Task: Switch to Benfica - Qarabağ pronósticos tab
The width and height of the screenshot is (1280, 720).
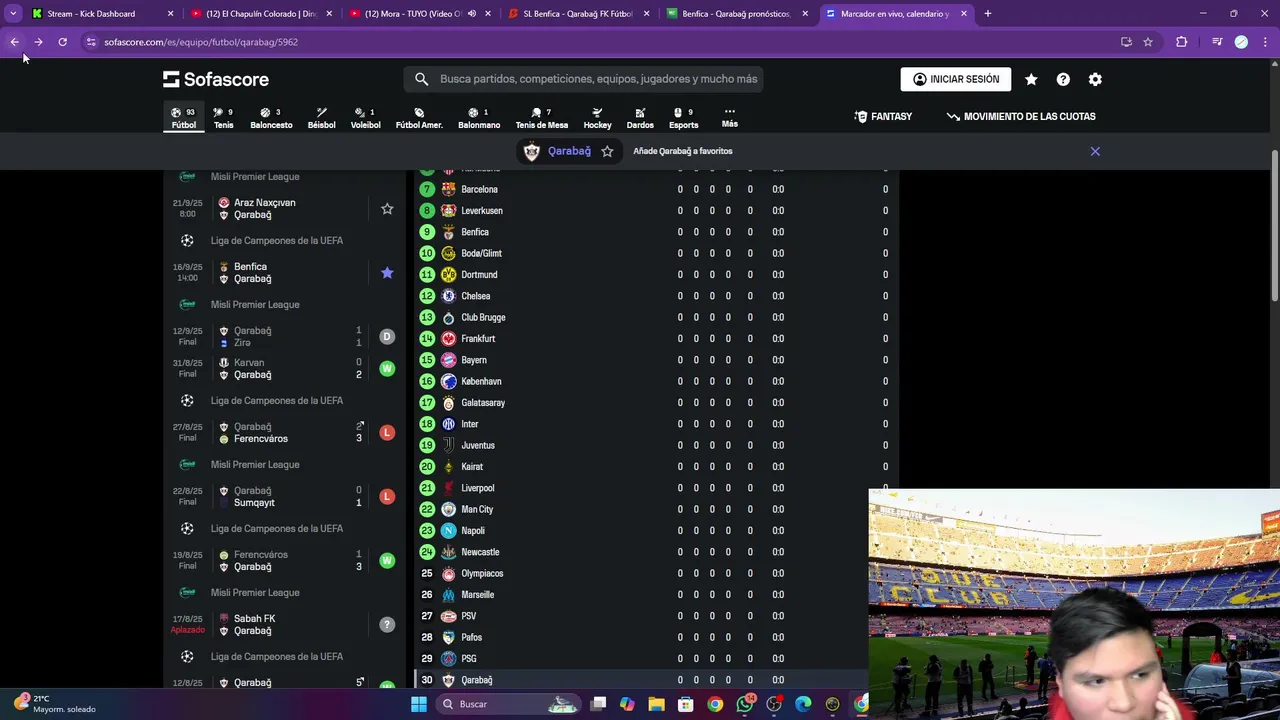Action: tap(737, 14)
